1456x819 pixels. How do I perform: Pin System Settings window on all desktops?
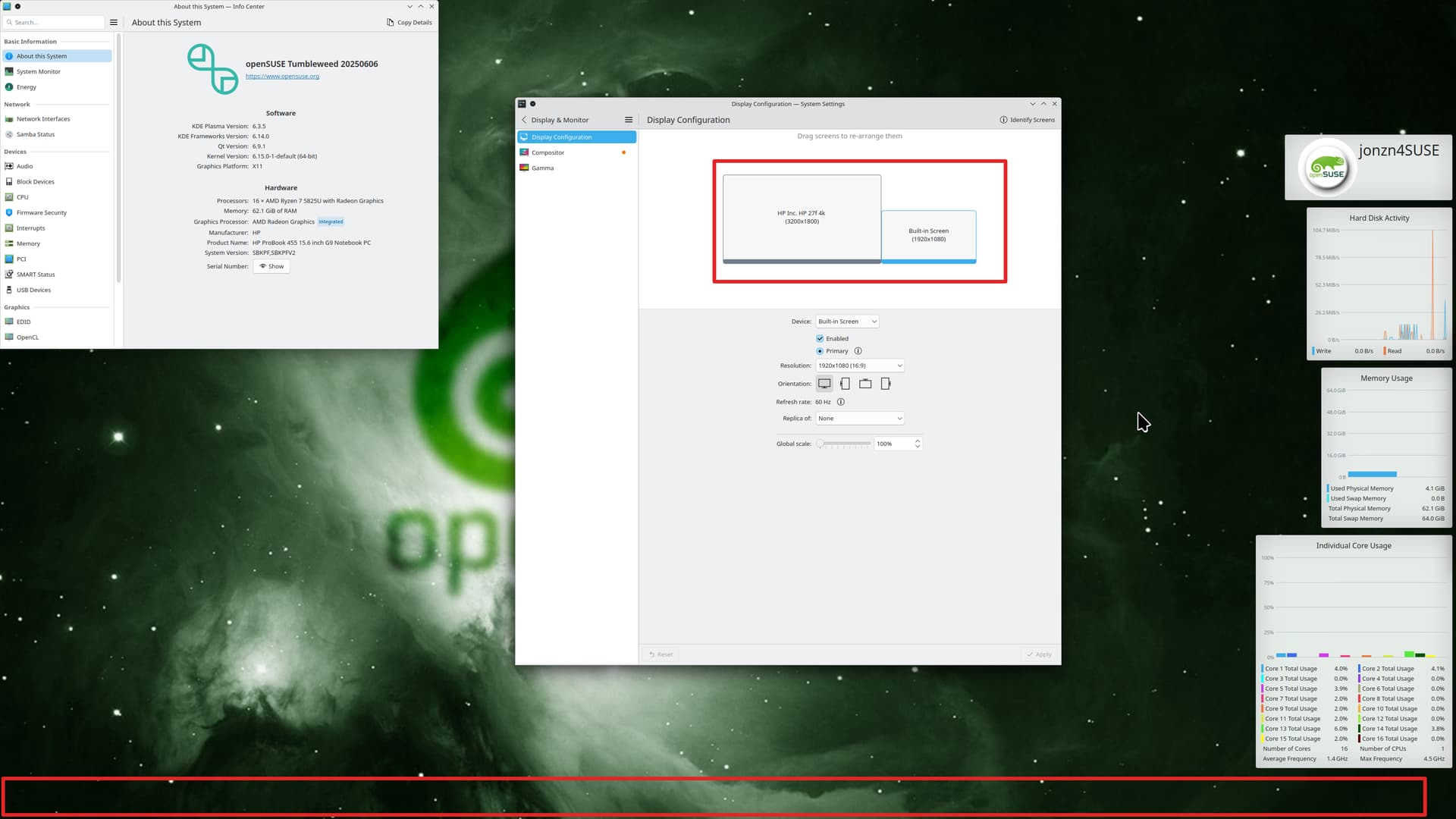(x=533, y=104)
